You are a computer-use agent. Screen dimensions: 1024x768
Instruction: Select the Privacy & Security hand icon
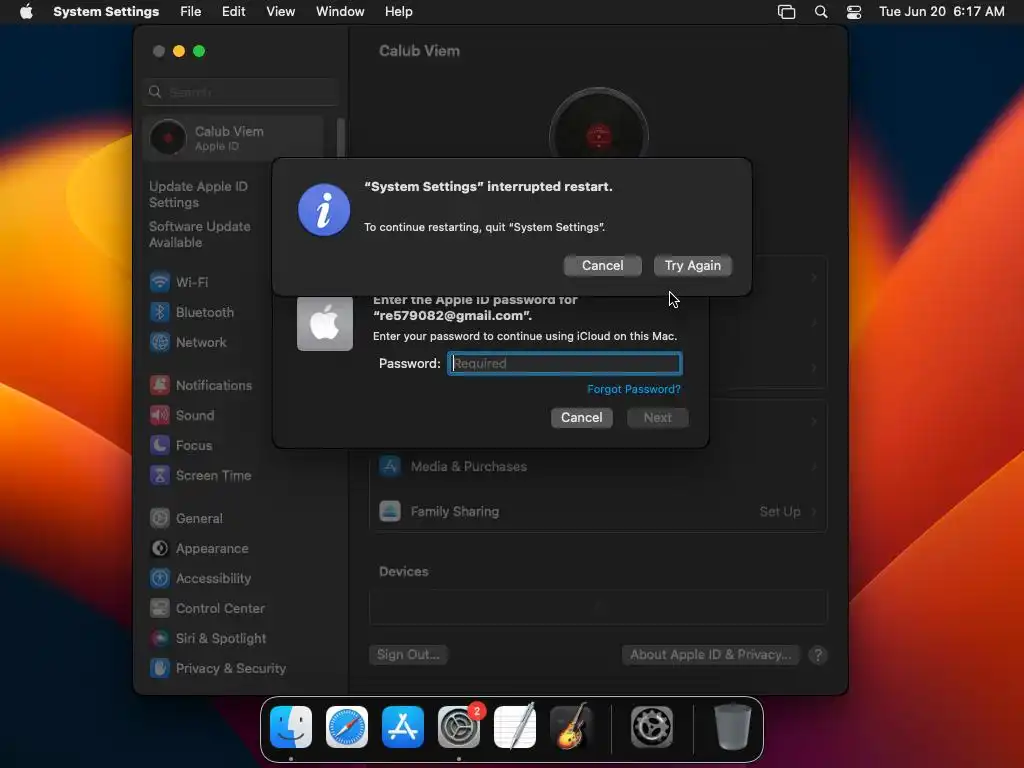coord(159,668)
